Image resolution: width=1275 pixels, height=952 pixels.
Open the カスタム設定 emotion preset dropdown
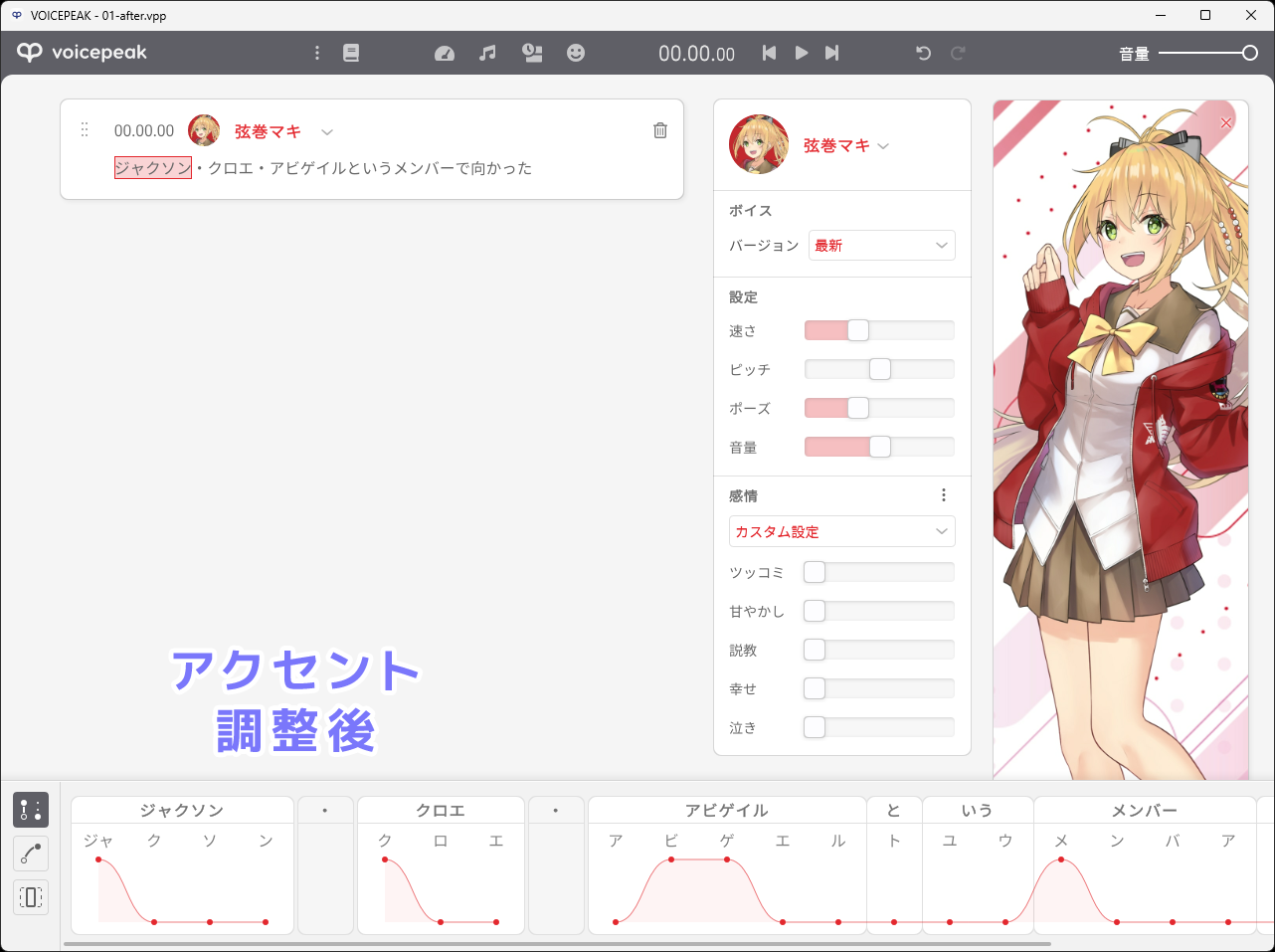click(x=842, y=531)
